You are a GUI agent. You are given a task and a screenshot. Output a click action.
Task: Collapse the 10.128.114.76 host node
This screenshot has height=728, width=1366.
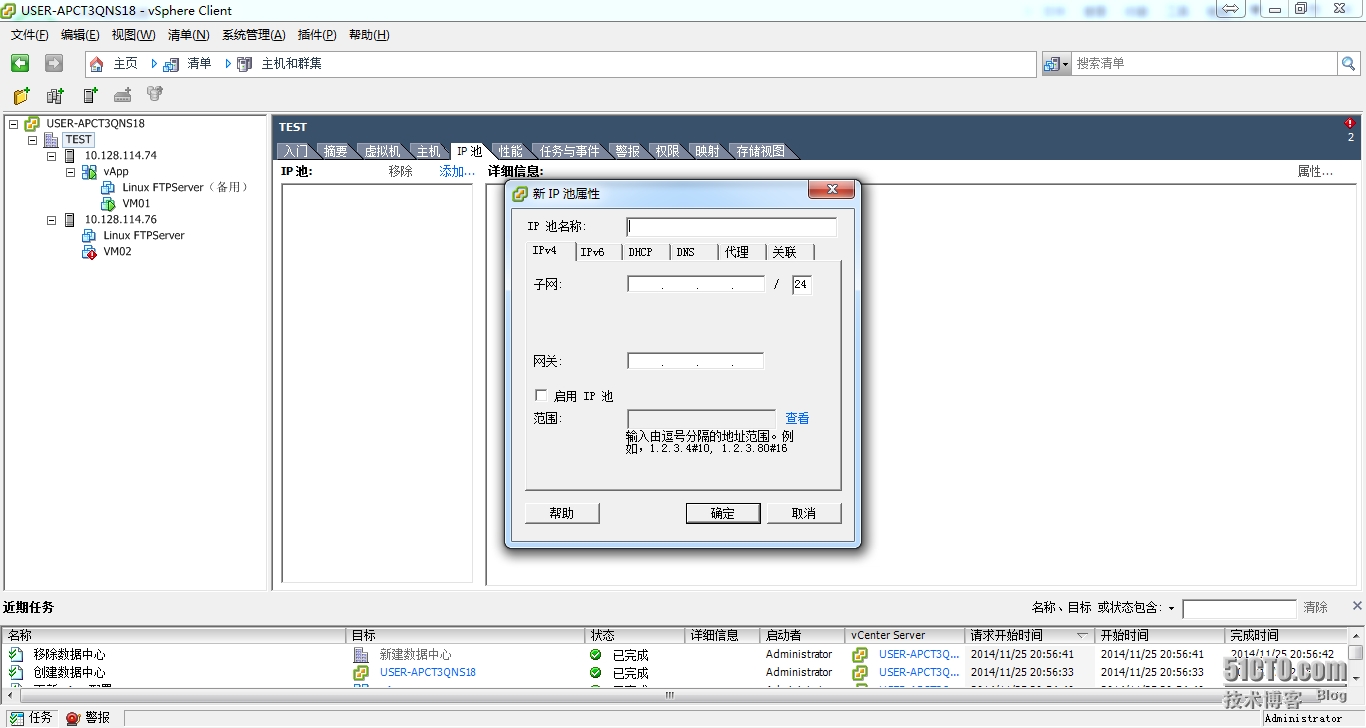point(51,220)
